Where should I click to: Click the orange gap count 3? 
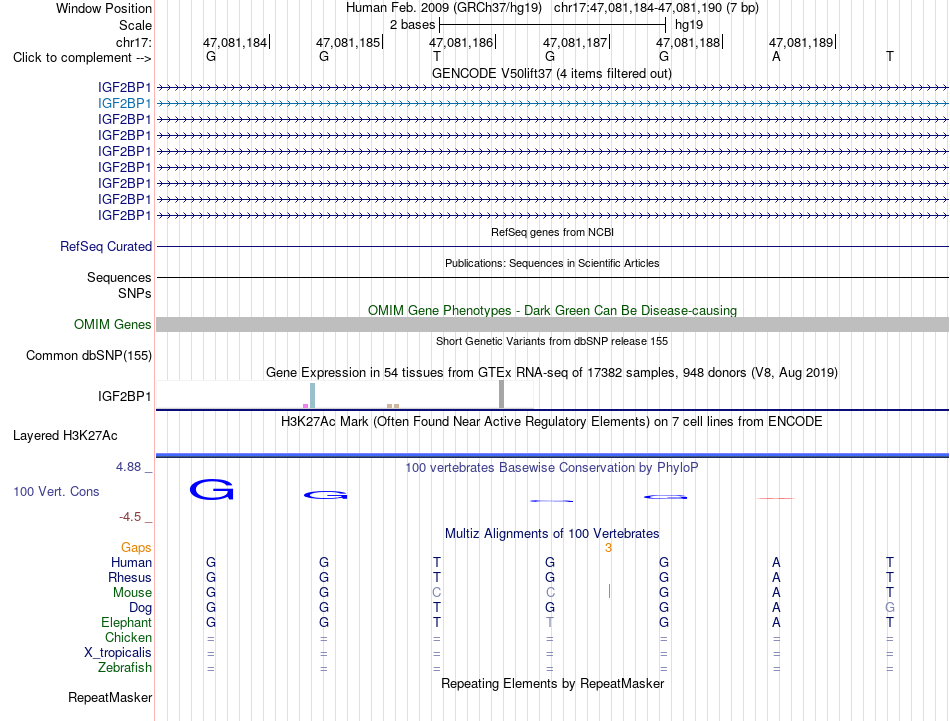pyautogui.click(x=608, y=548)
